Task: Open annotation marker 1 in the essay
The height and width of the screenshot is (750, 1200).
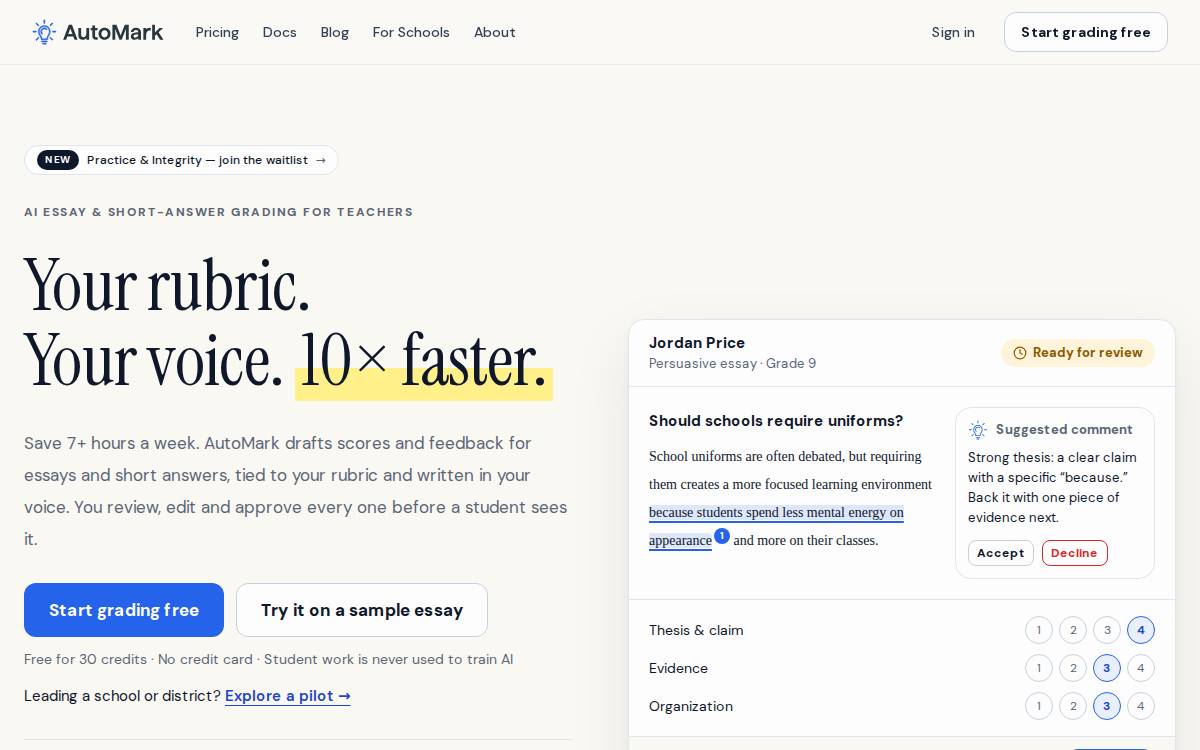Action: tap(722, 536)
